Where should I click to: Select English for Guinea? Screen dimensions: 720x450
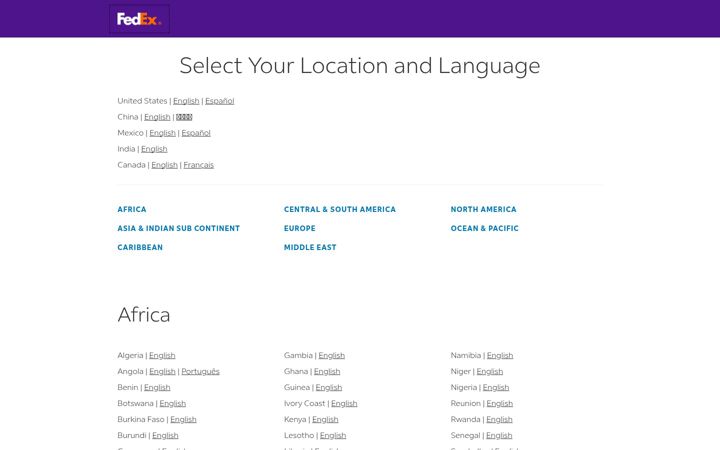[x=329, y=388]
